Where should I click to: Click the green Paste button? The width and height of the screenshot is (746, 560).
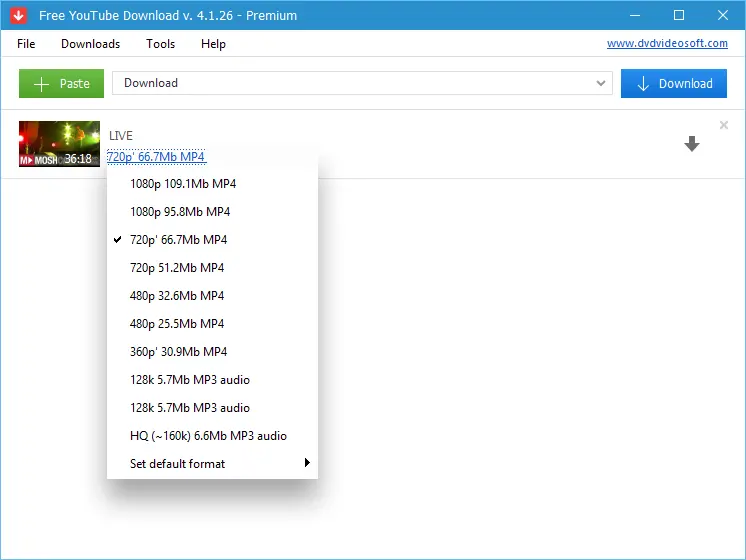tap(61, 83)
